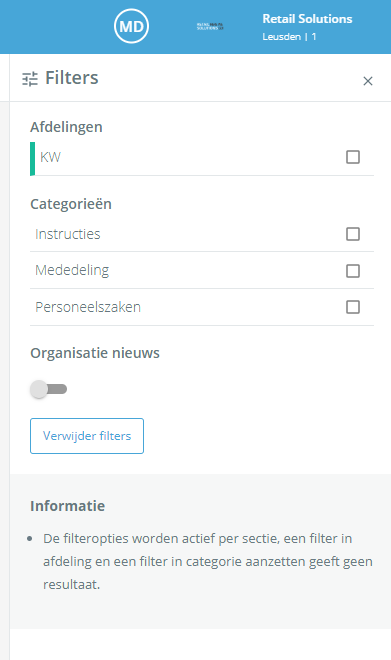391x660 pixels.
Task: Click the Filters panel title
Action: pyautogui.click(x=72, y=78)
